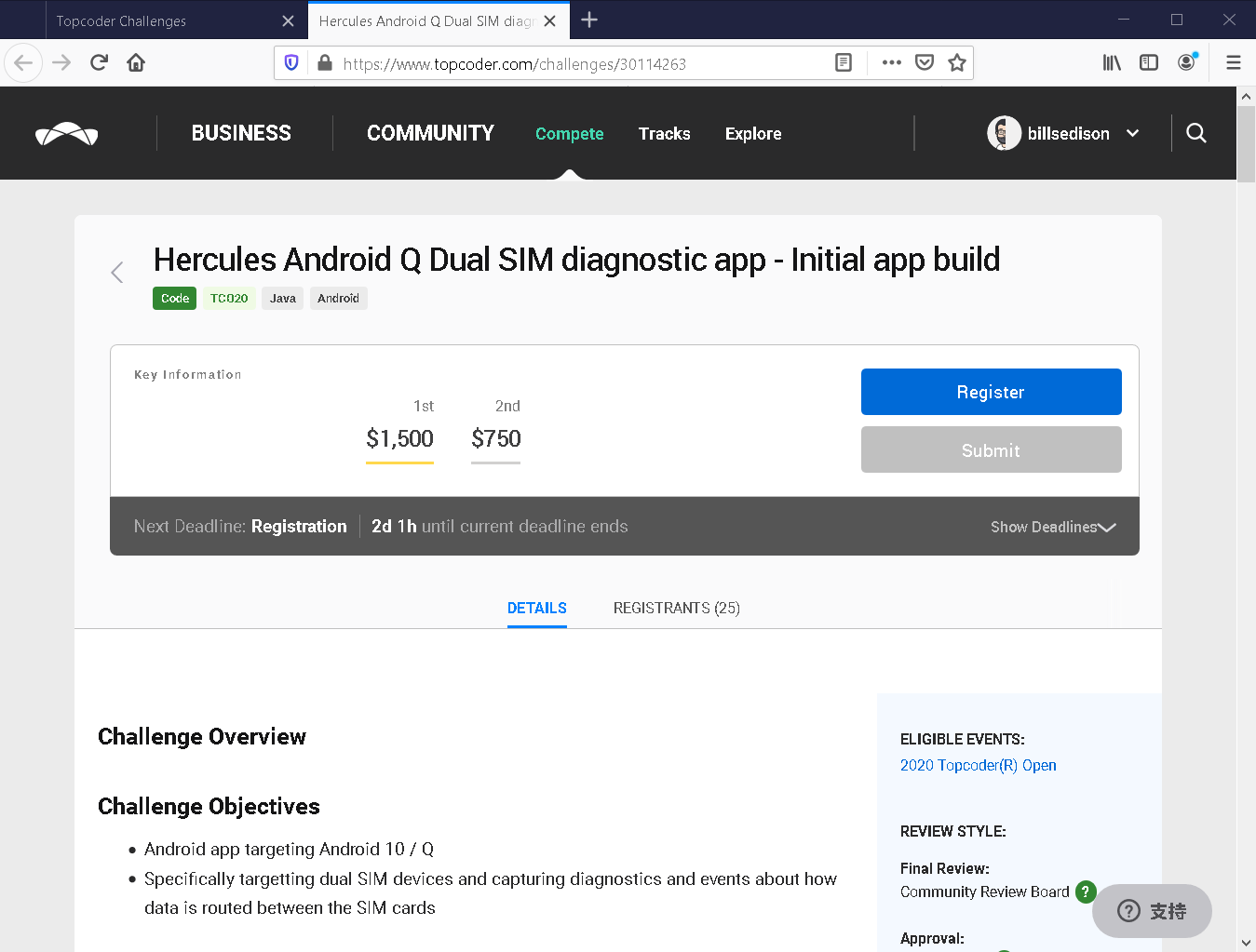Open the COMMUNITY section
The width and height of the screenshot is (1256, 952).
[x=430, y=133]
